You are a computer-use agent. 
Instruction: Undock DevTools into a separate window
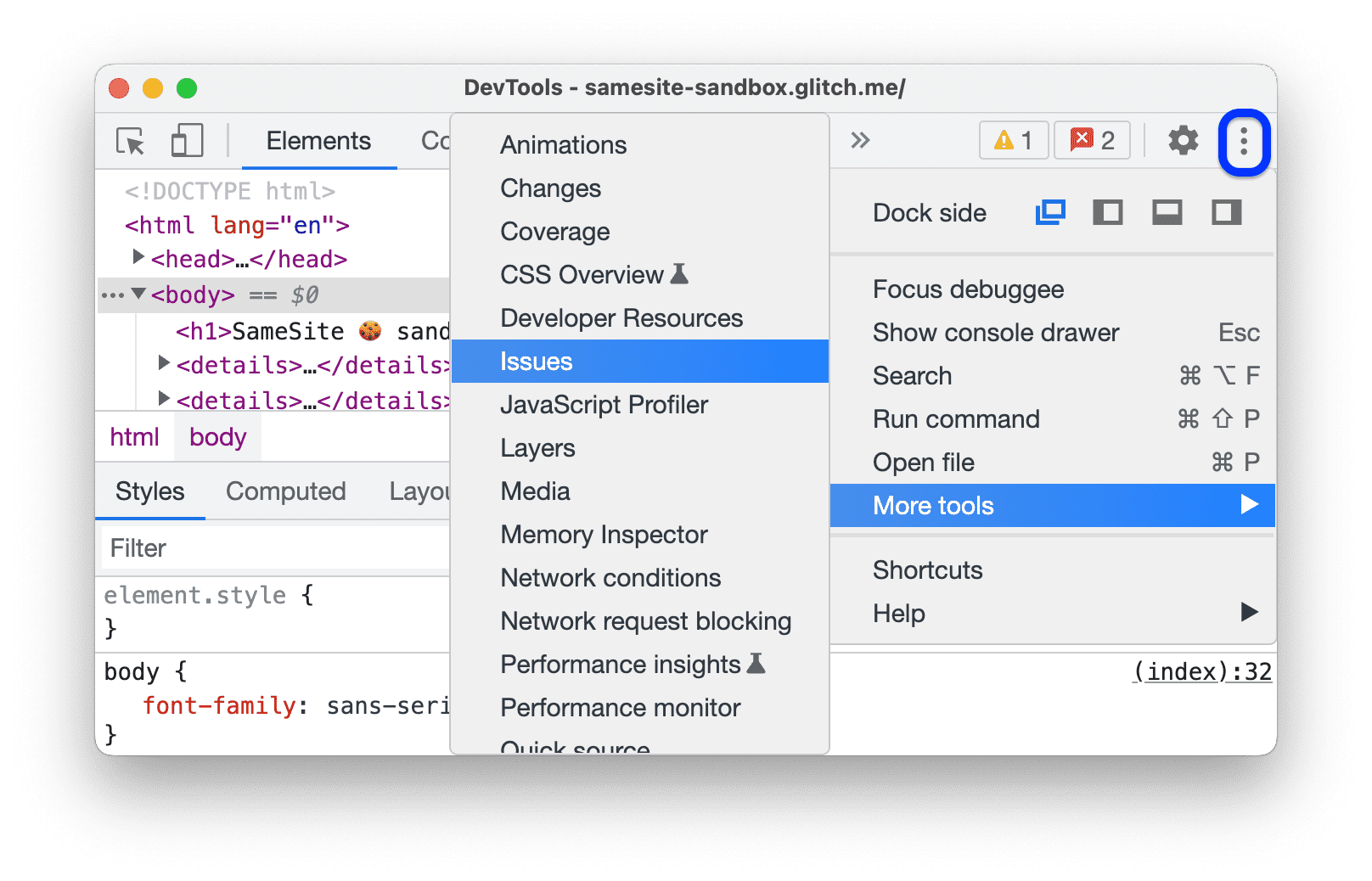1050,213
